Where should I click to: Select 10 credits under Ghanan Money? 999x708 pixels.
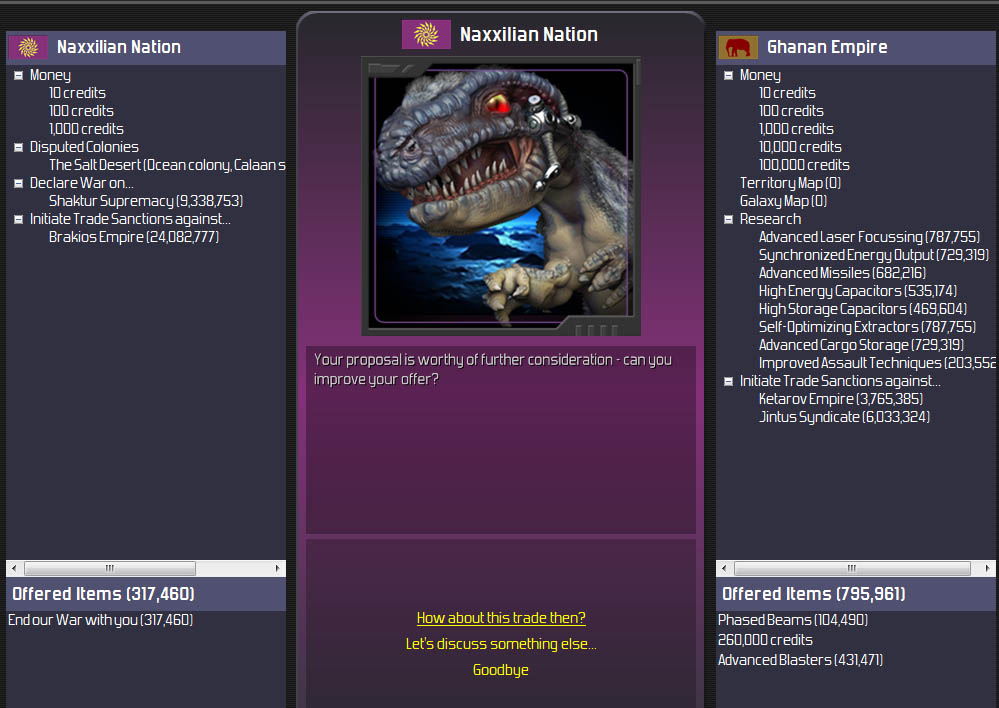pos(787,93)
